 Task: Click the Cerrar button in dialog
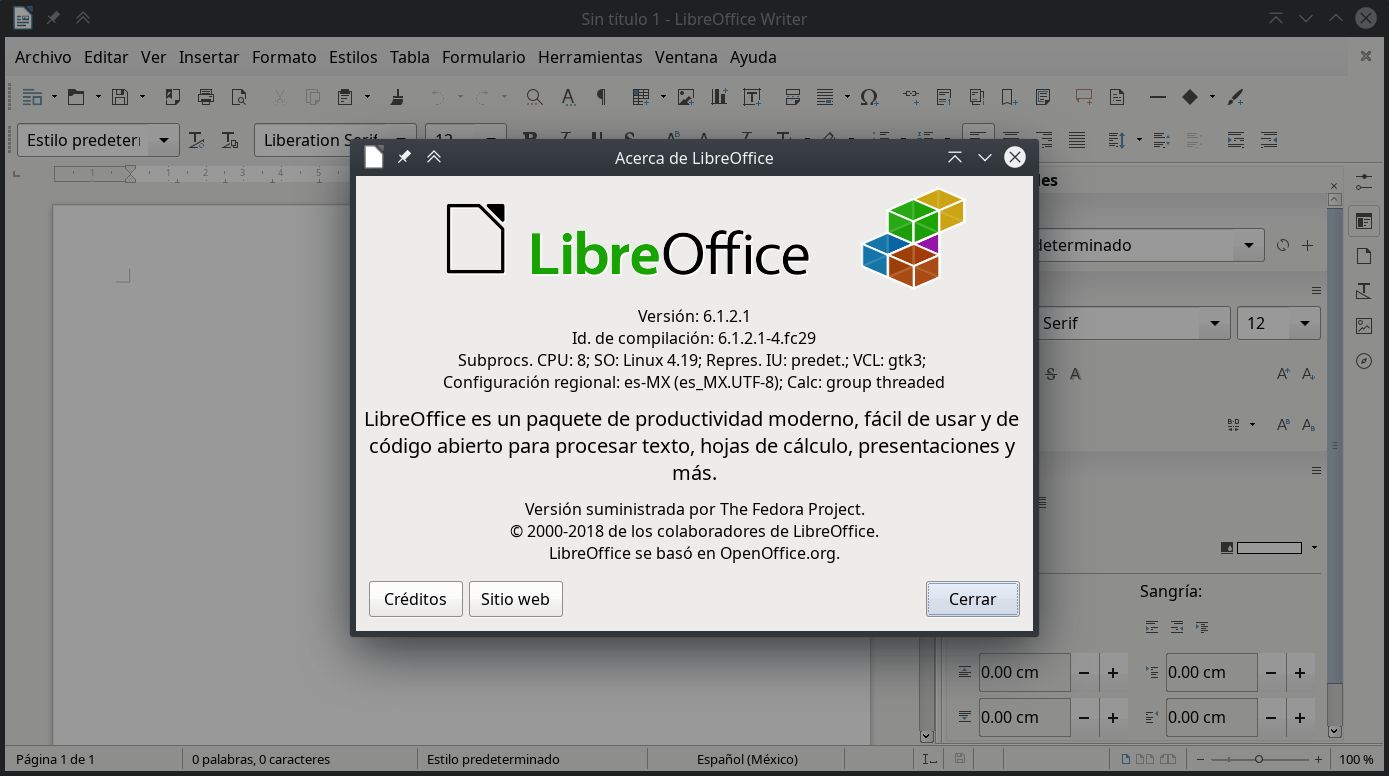[972, 599]
